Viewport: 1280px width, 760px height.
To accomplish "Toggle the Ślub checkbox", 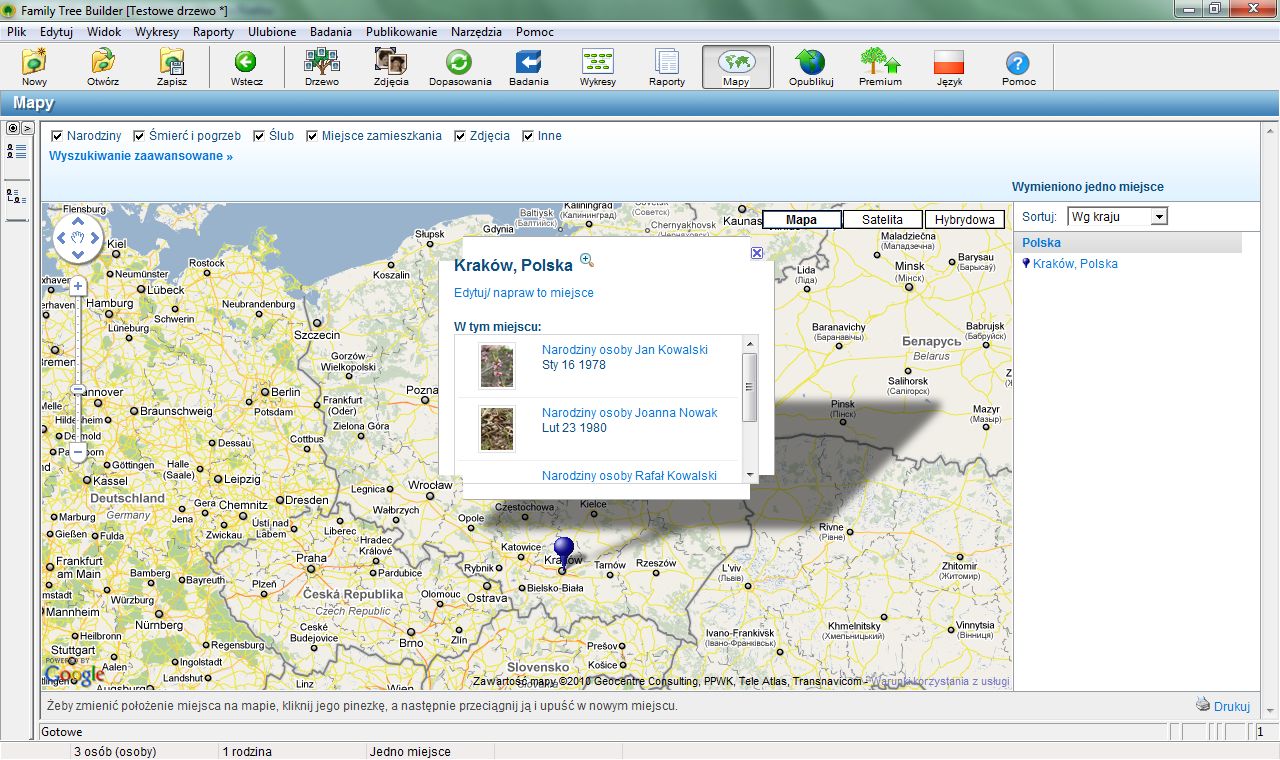I will [259, 136].
